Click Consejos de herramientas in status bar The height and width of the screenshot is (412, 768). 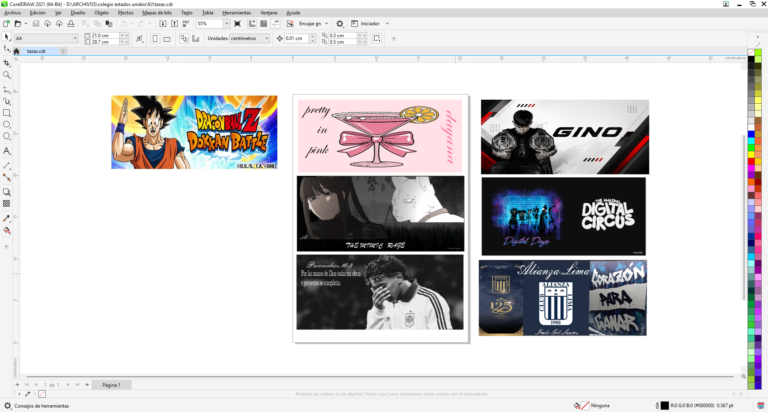[42, 406]
